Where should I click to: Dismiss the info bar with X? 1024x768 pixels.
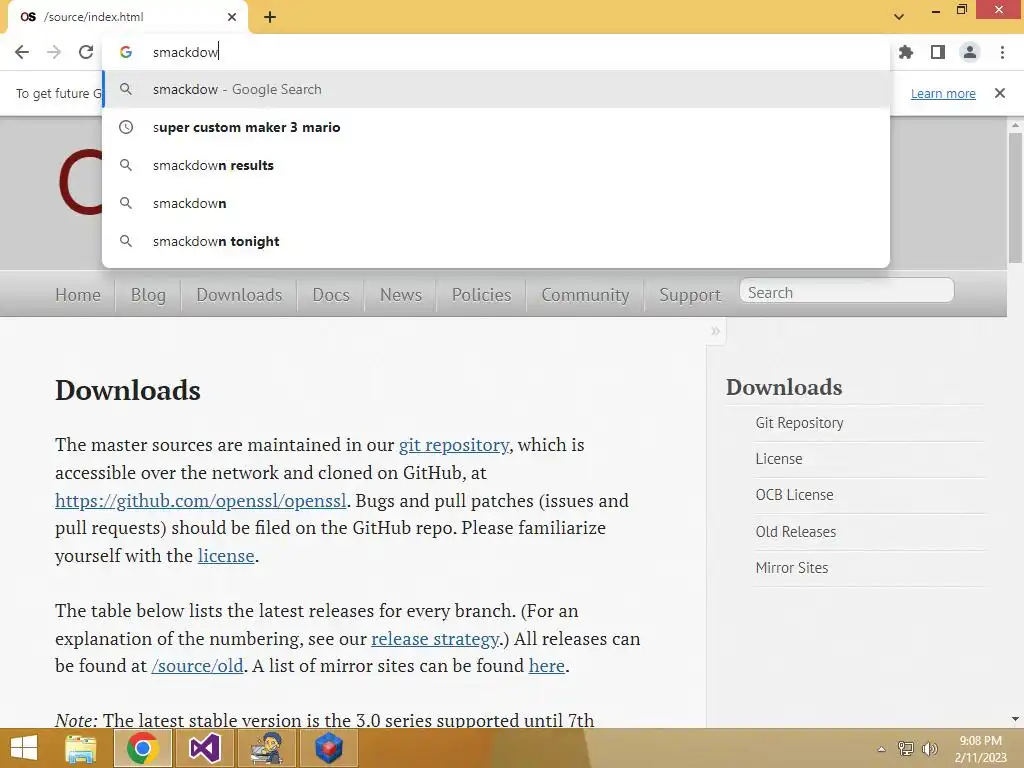click(x=1000, y=93)
